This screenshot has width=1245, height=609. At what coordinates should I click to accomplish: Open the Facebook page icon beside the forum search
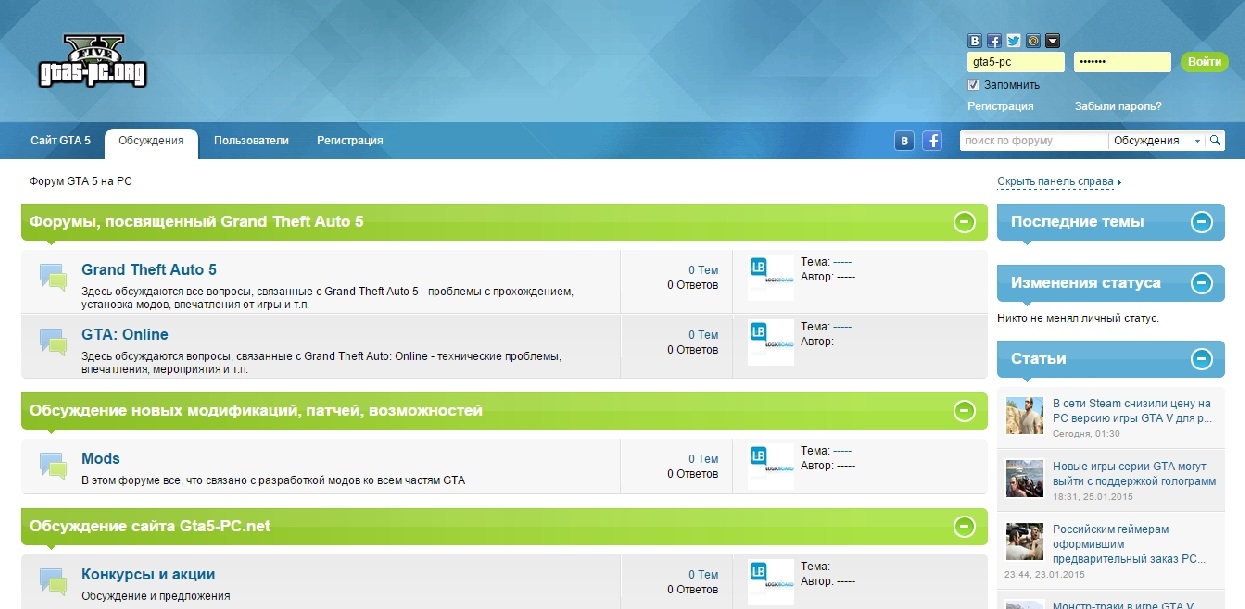(x=932, y=141)
